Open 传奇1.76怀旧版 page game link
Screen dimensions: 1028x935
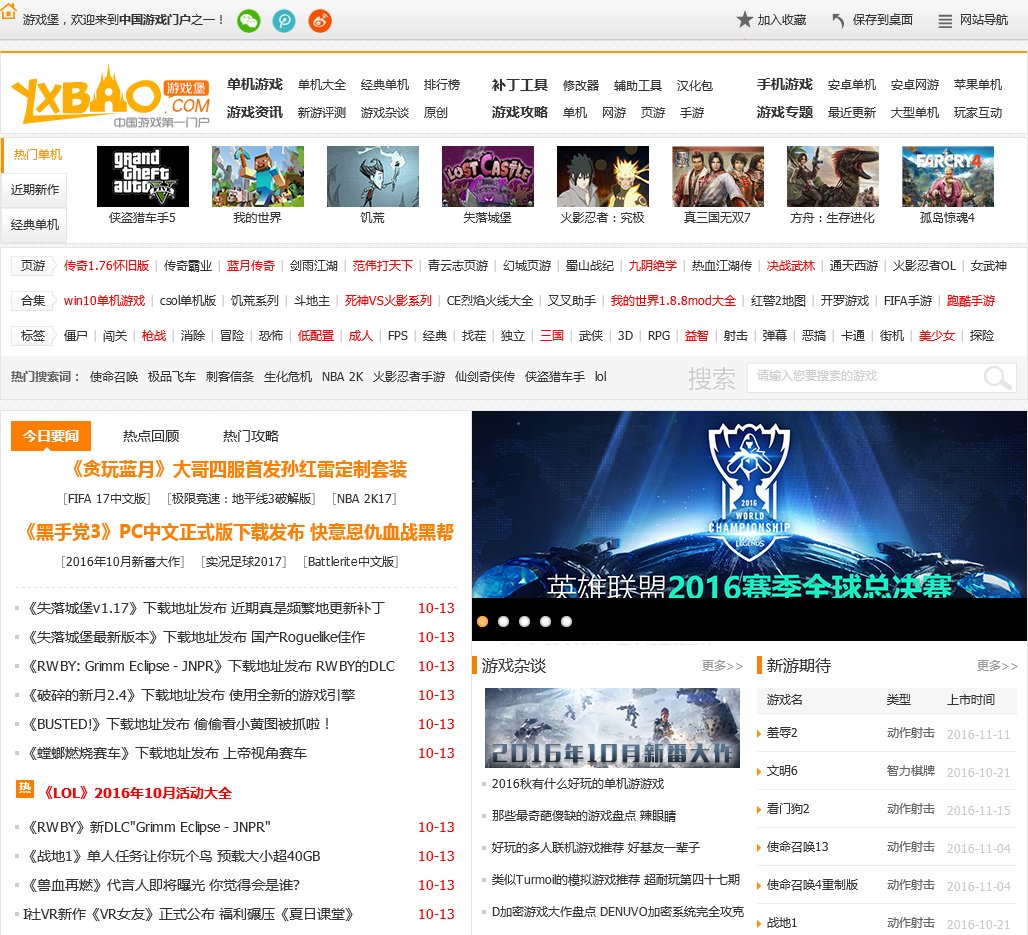click(106, 266)
